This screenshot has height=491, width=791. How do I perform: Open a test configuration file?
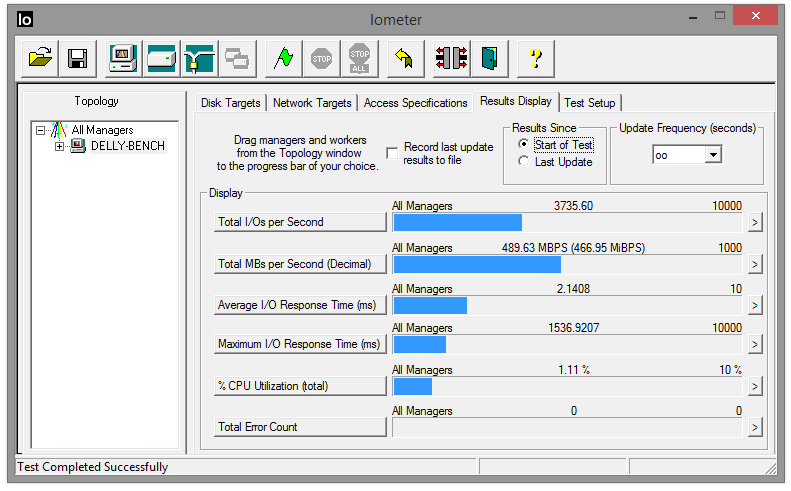coord(40,59)
